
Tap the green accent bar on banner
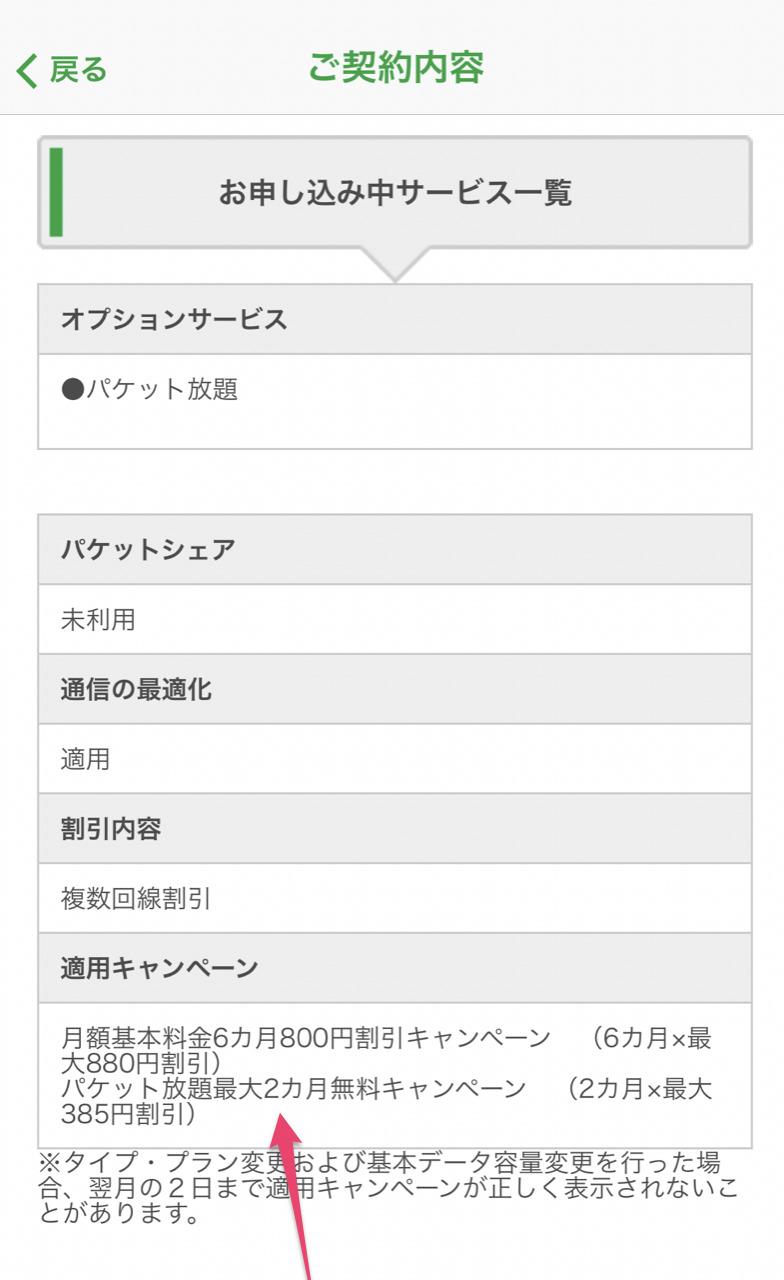tap(56, 192)
